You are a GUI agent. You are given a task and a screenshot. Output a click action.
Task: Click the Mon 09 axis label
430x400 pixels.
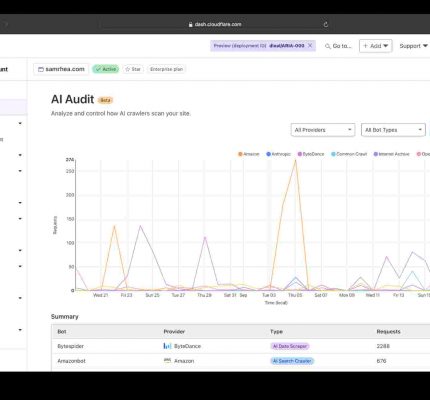tap(347, 295)
